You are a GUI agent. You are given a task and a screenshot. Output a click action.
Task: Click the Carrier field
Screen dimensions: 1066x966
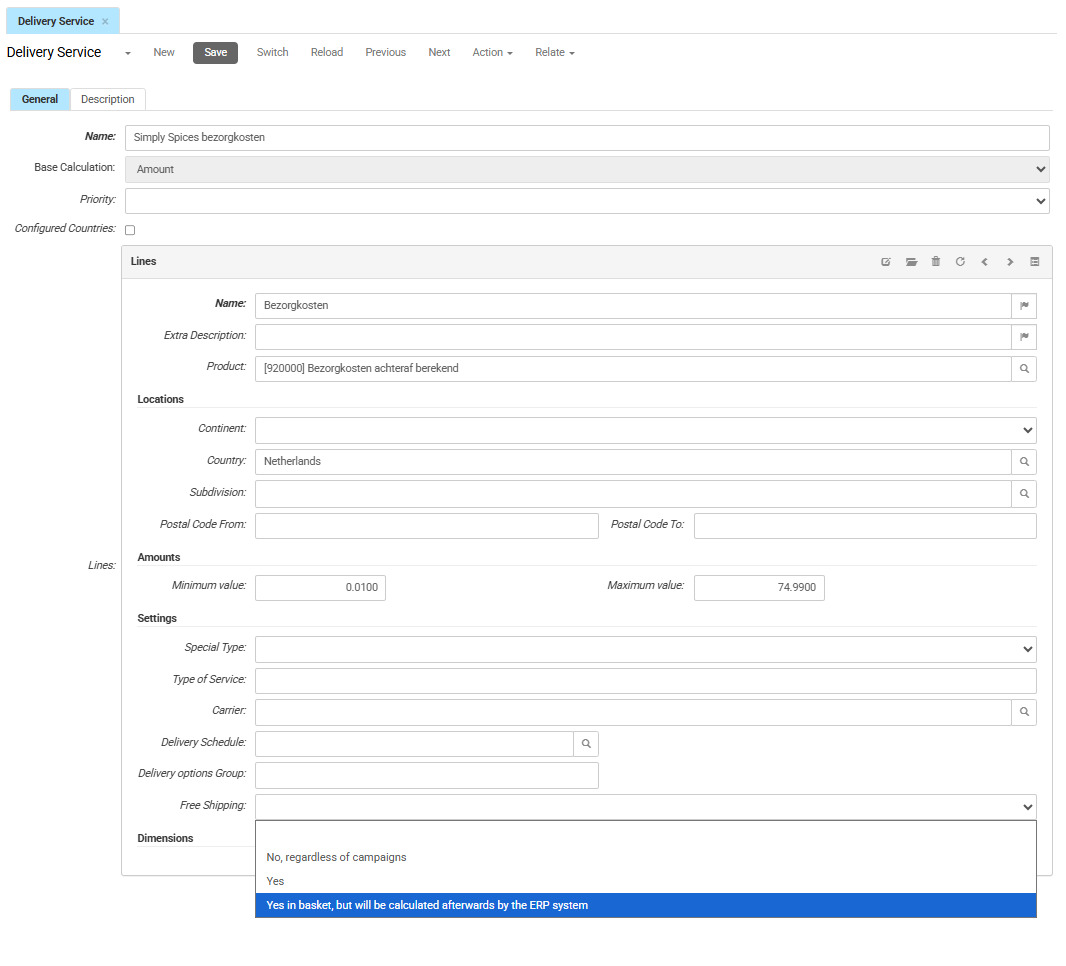[633, 712]
